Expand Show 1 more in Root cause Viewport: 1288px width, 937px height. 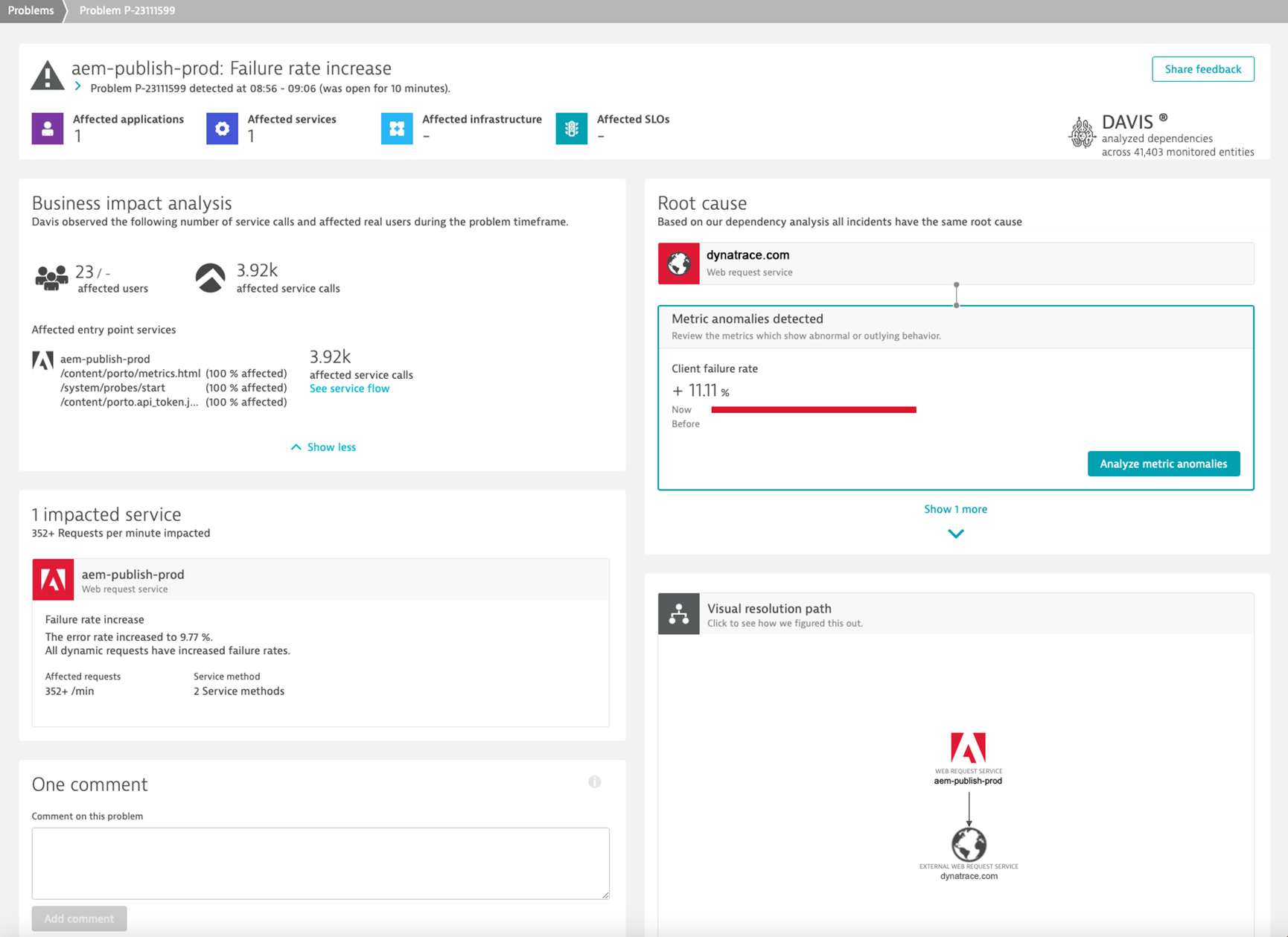coord(955,509)
